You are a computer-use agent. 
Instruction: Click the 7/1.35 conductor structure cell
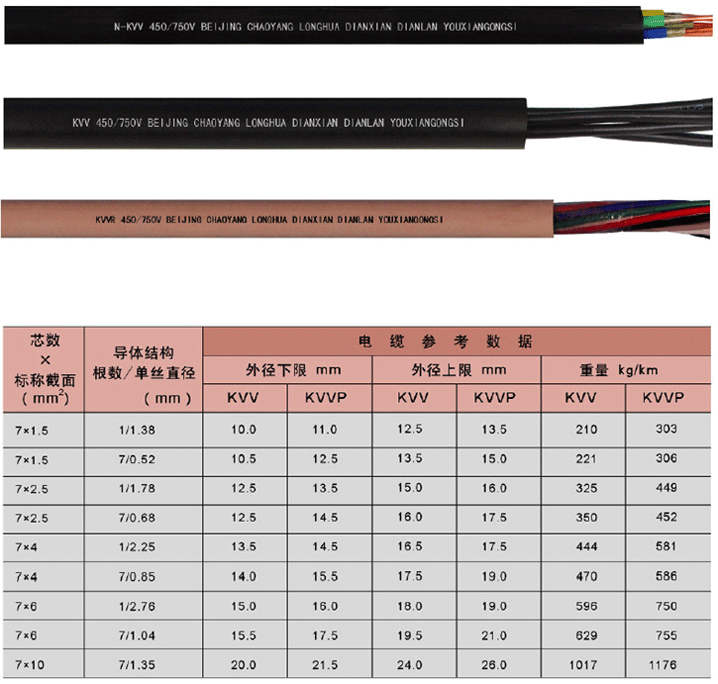144,665
